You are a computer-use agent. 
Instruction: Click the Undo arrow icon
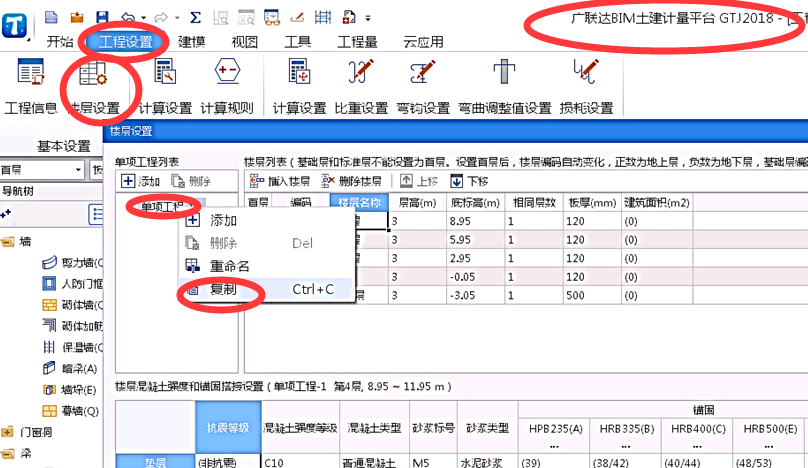click(x=128, y=19)
